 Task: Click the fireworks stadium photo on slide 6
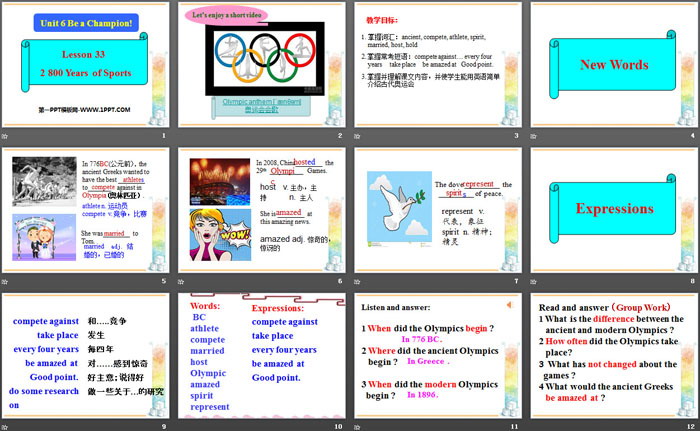pos(220,182)
